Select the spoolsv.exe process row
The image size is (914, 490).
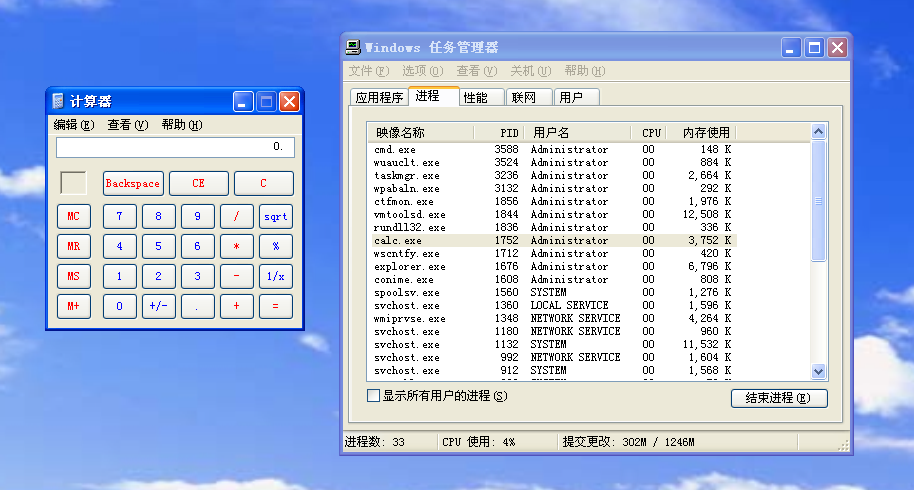coord(553,292)
